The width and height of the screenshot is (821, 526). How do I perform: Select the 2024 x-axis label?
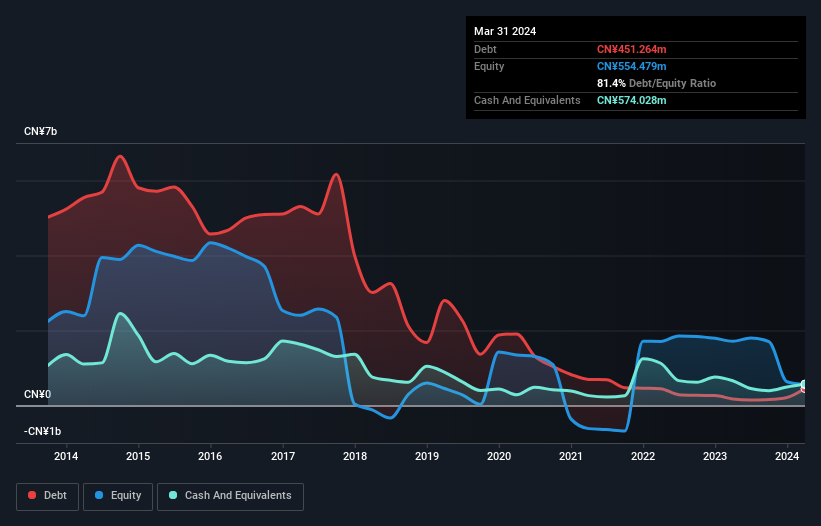tap(787, 456)
